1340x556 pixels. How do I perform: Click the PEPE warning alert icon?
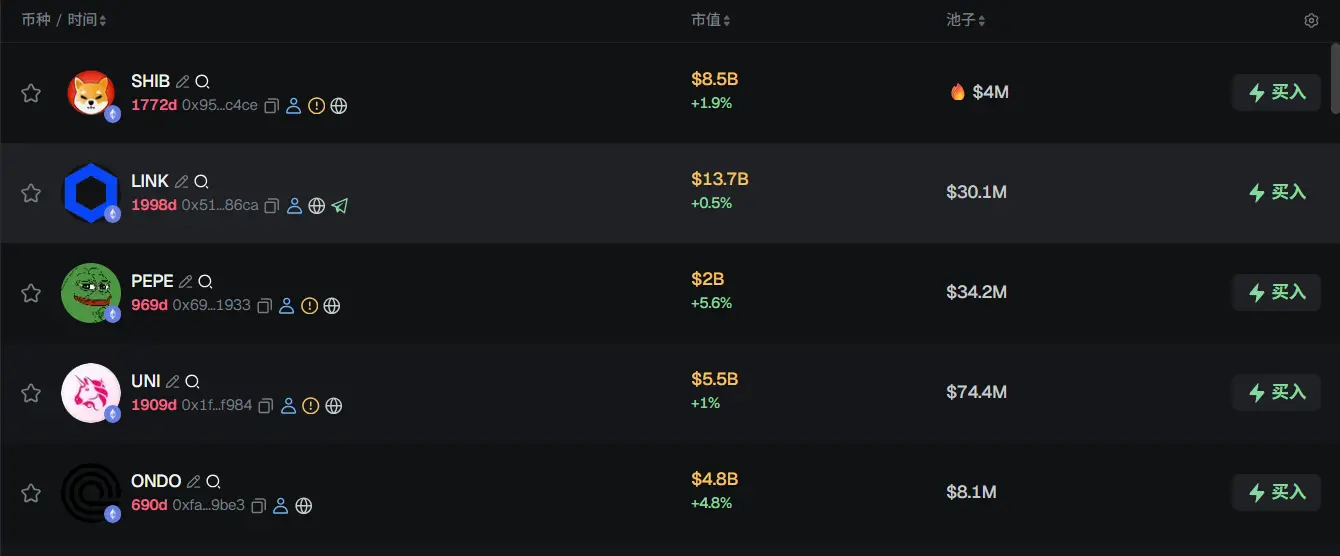pos(310,306)
